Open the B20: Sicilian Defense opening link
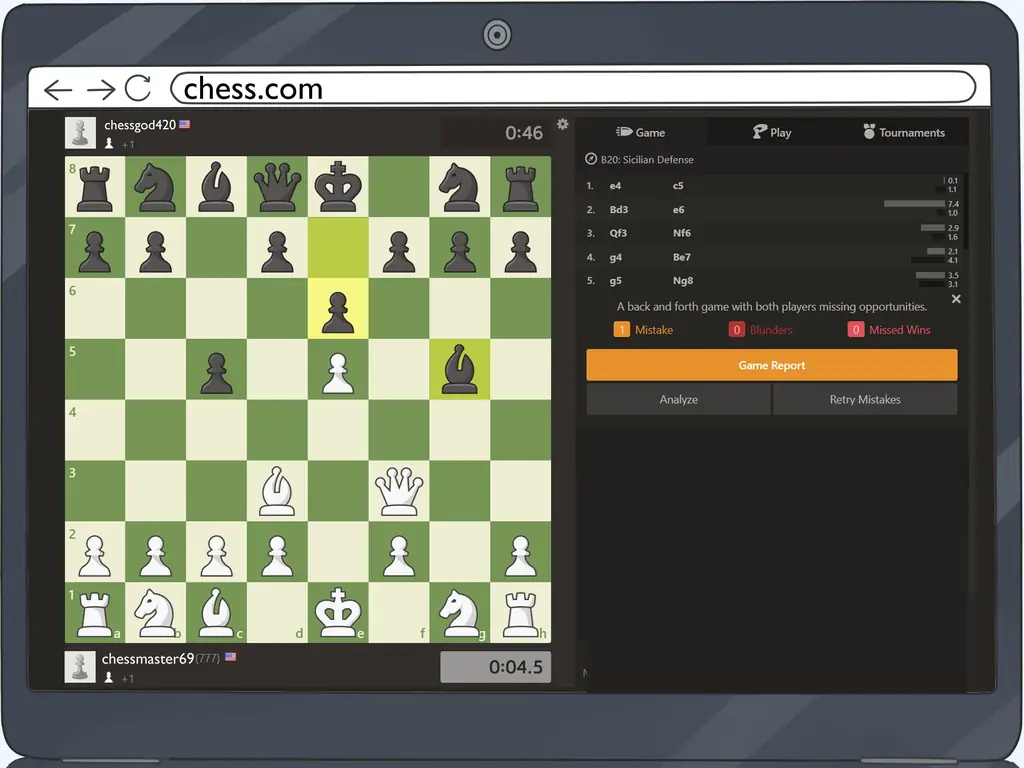Image resolution: width=1024 pixels, height=768 pixels. coord(647,159)
